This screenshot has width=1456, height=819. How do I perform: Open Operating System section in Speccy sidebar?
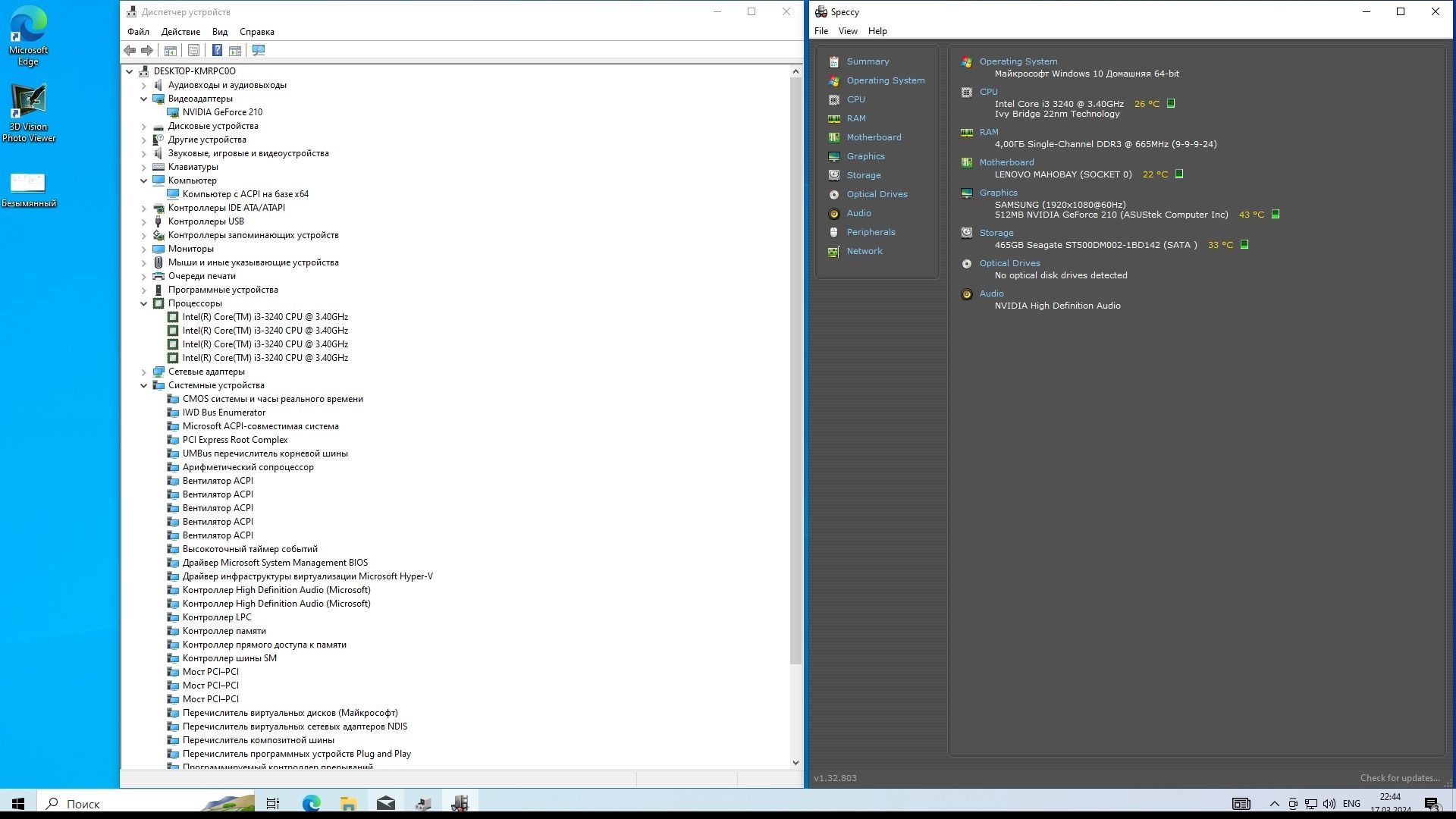coord(885,80)
